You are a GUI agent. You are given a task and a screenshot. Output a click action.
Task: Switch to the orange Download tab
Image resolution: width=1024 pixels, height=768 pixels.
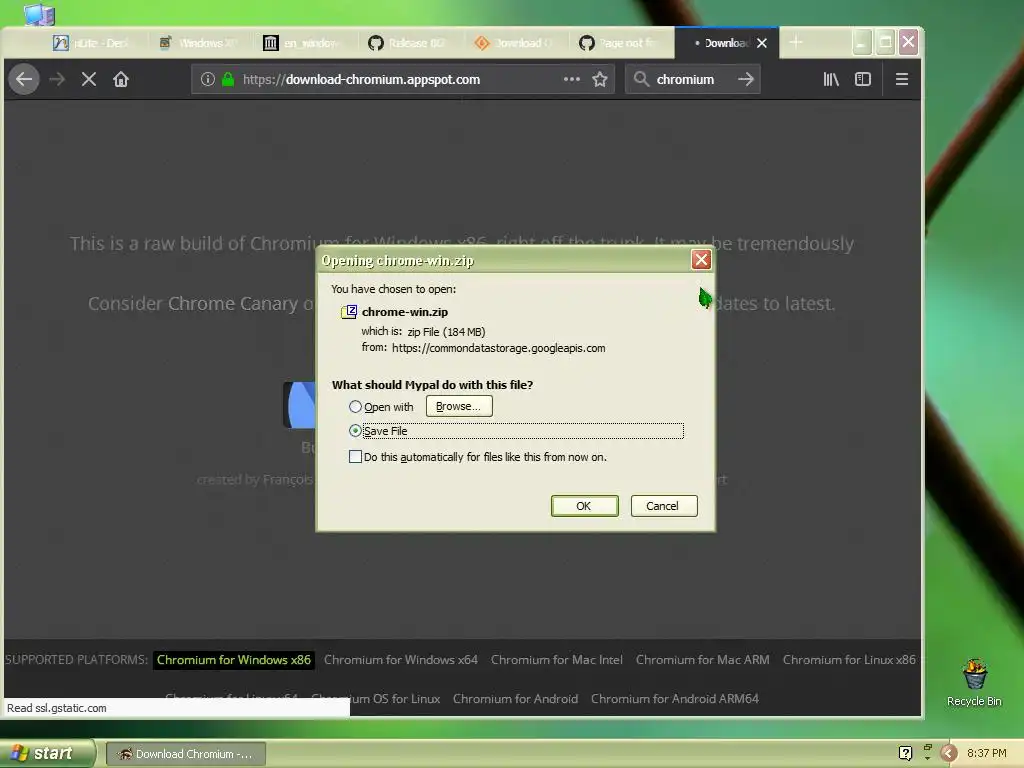tap(515, 43)
